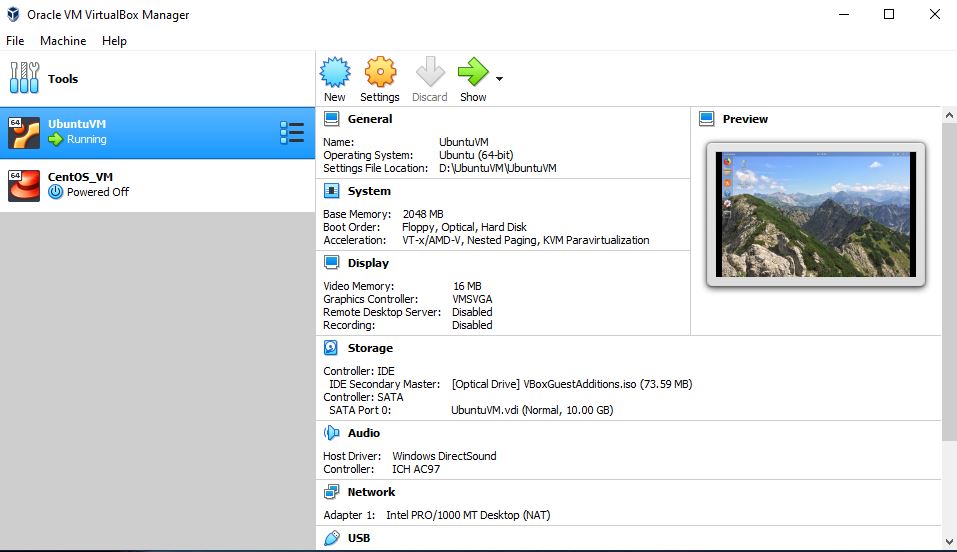Select the UbuntuVM machine name

pyautogui.click(x=77, y=124)
